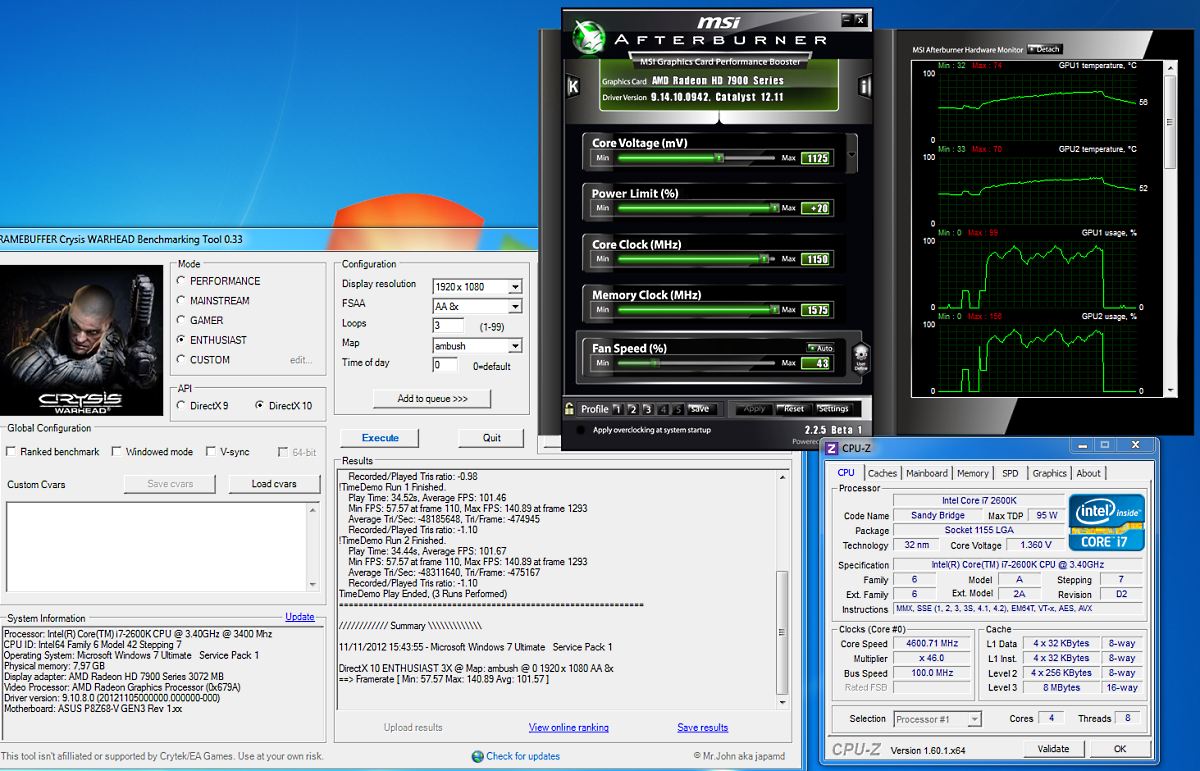Select Afterburner profile slot 2

pyautogui.click(x=632, y=409)
